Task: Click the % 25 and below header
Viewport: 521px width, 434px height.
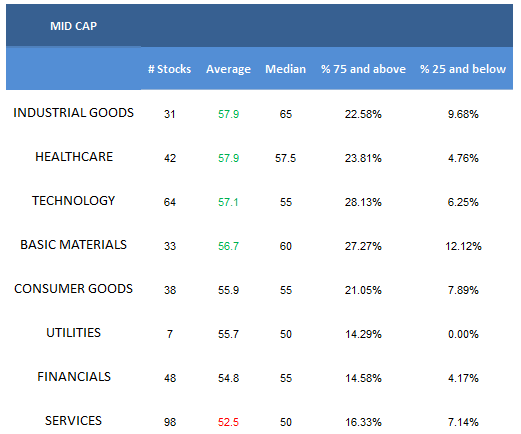Action: pyautogui.click(x=463, y=69)
